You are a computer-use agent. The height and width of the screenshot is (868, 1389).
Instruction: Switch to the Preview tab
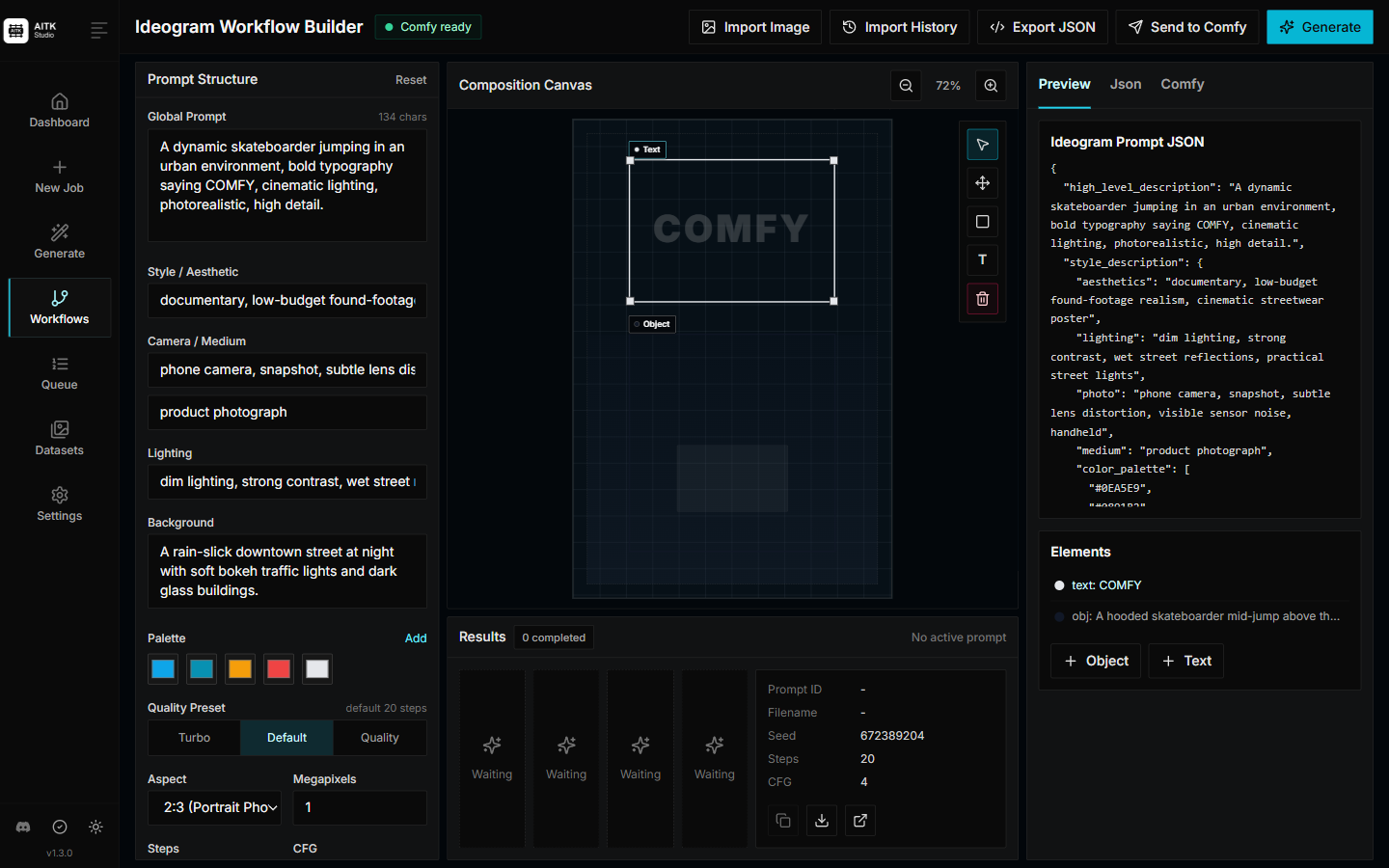coord(1064,85)
